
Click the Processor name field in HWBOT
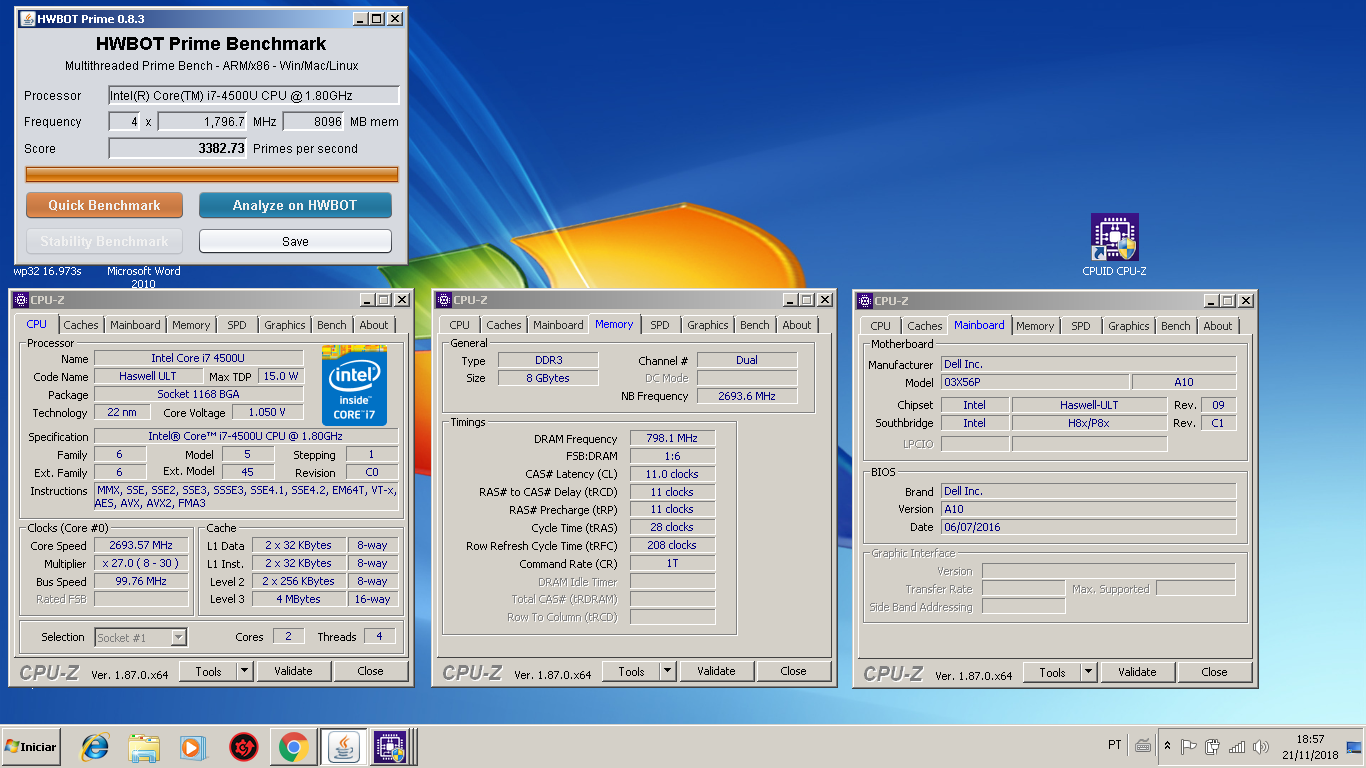coord(254,95)
